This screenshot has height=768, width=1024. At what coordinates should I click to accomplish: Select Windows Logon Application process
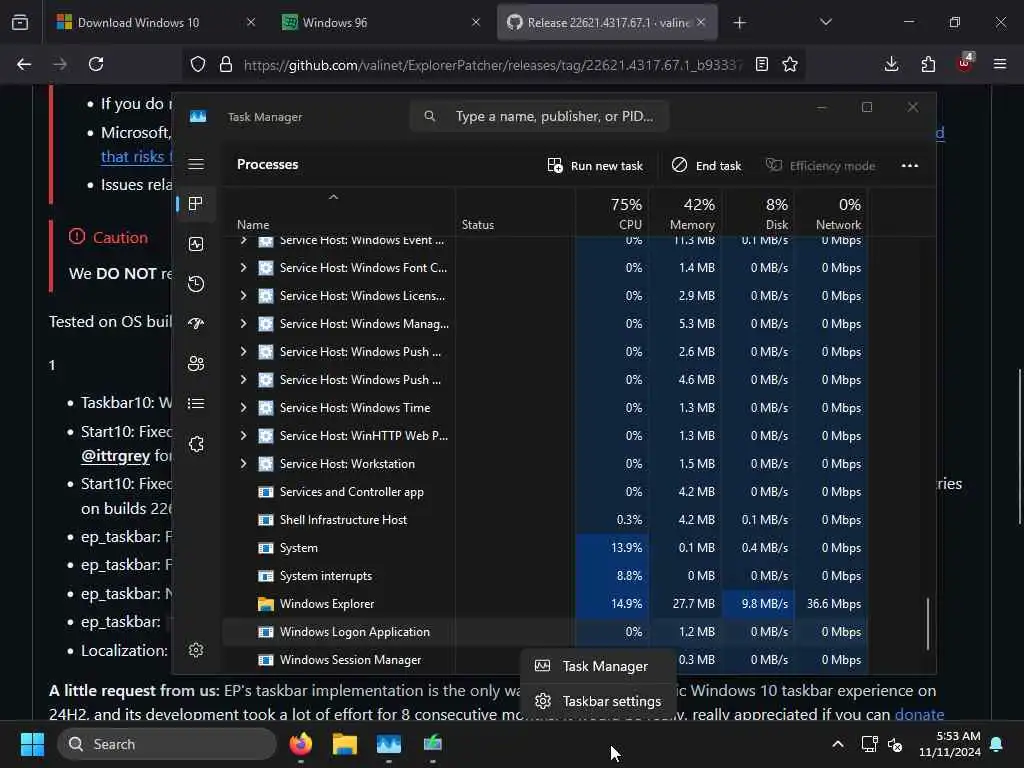(545, 632)
